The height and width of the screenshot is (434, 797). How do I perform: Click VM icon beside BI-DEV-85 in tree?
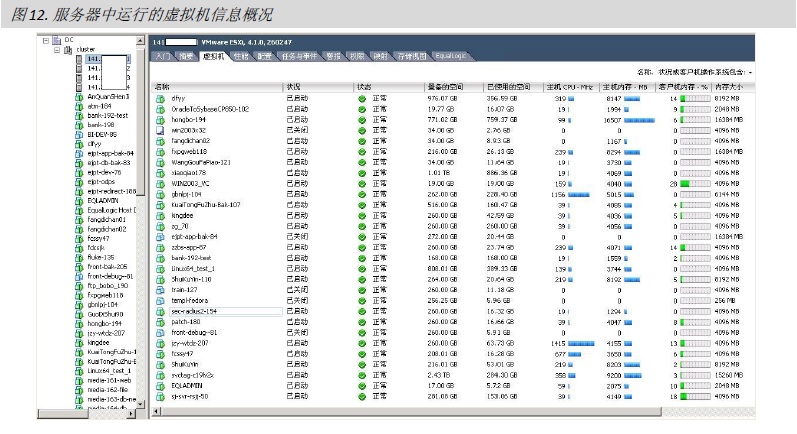79,135
